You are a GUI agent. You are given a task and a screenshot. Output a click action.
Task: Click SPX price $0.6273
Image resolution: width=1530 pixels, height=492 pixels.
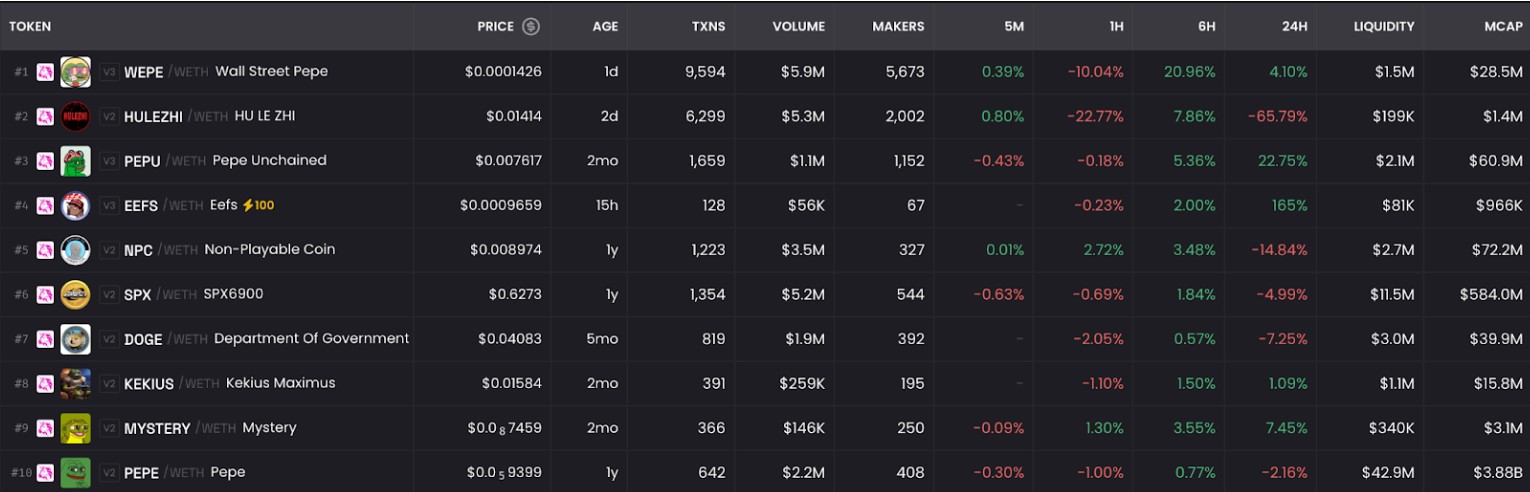pyautogui.click(x=515, y=294)
